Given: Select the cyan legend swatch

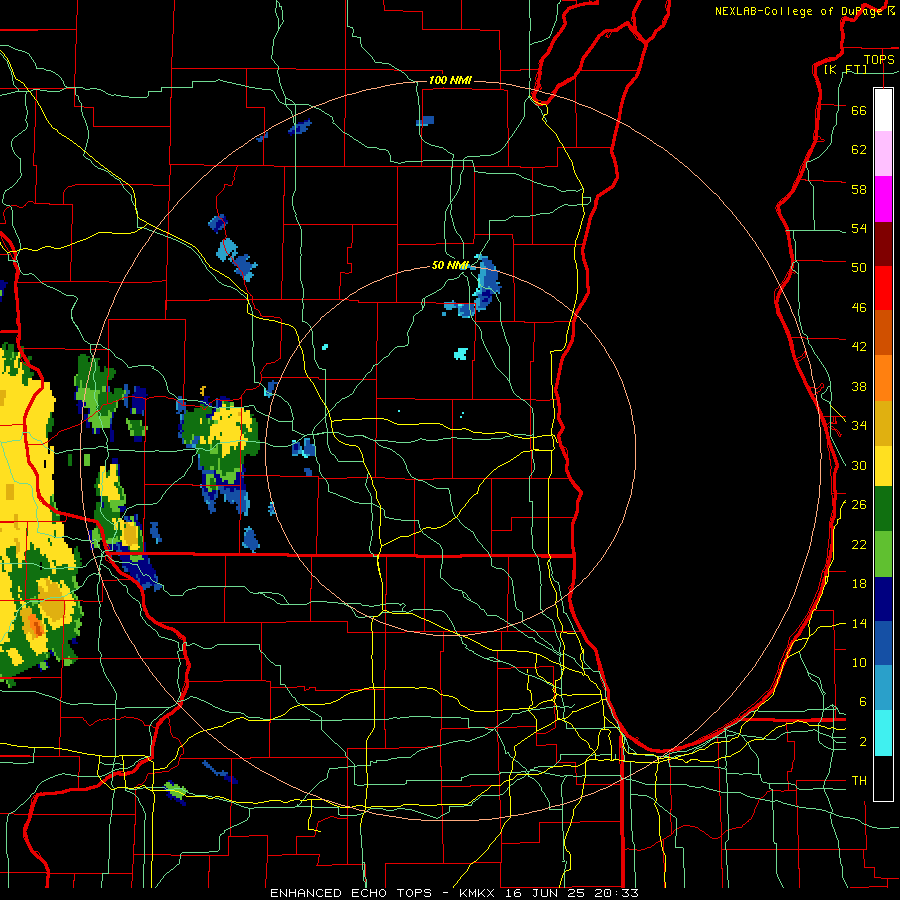Looking at the screenshot, I should [883, 733].
